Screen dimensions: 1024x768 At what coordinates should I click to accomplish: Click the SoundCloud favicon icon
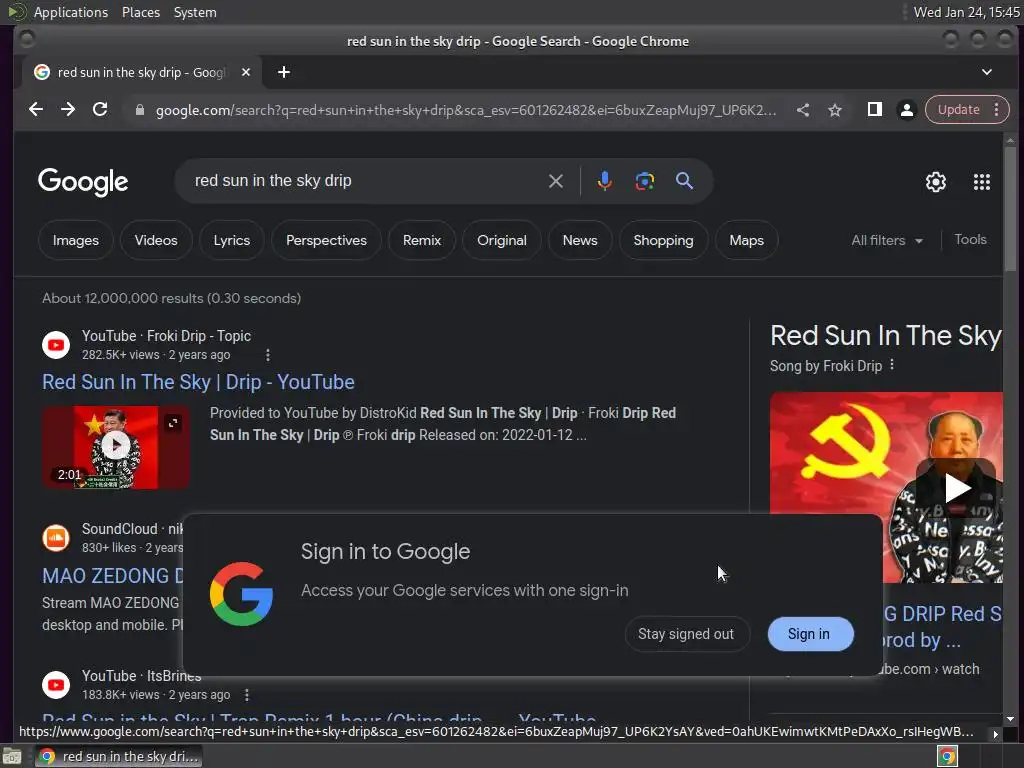coord(56,538)
